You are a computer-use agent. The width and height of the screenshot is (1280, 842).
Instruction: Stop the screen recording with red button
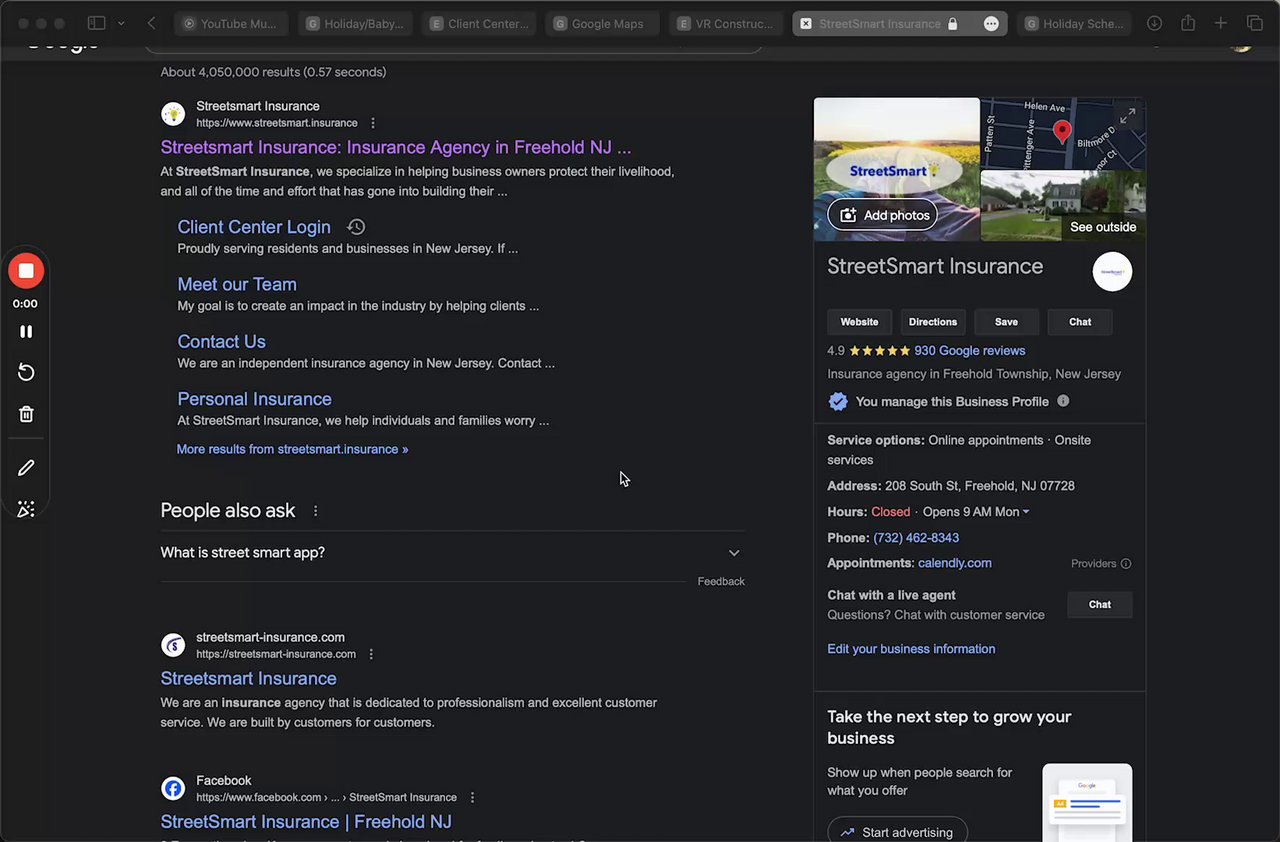pyautogui.click(x=26, y=271)
